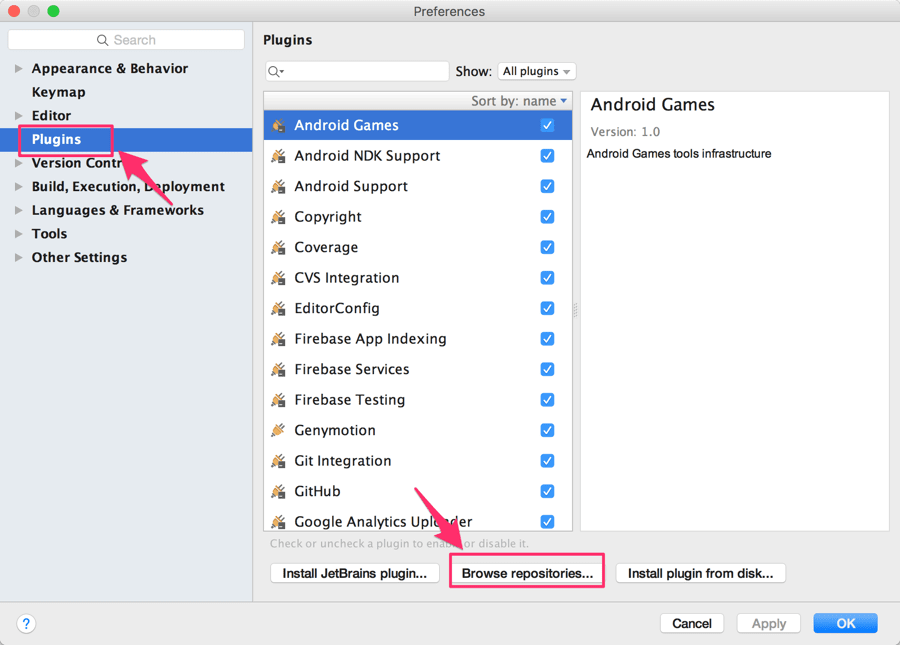Click the magnifier icon in Preferences search
This screenshot has width=900, height=645.
[x=102, y=40]
